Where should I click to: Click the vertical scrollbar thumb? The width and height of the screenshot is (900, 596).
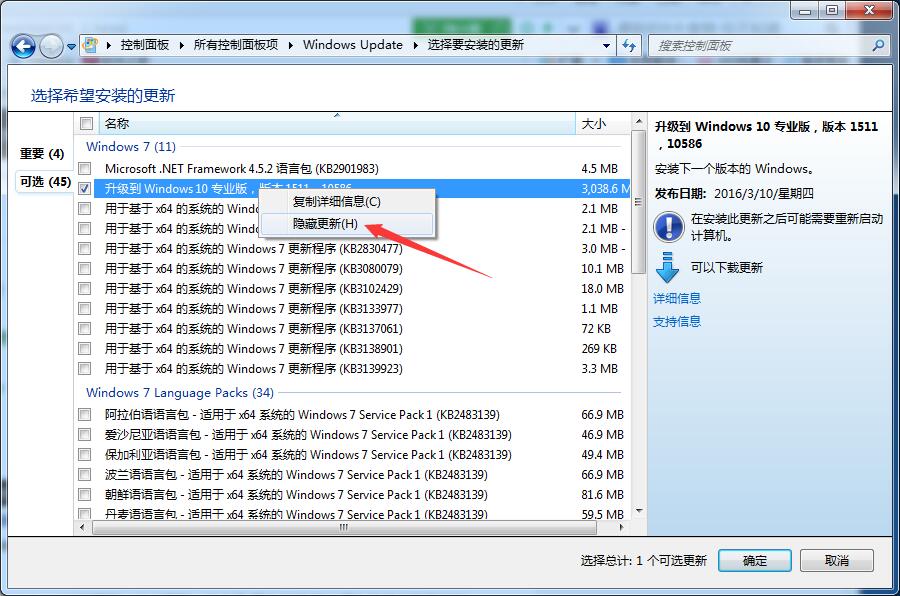tap(638, 202)
